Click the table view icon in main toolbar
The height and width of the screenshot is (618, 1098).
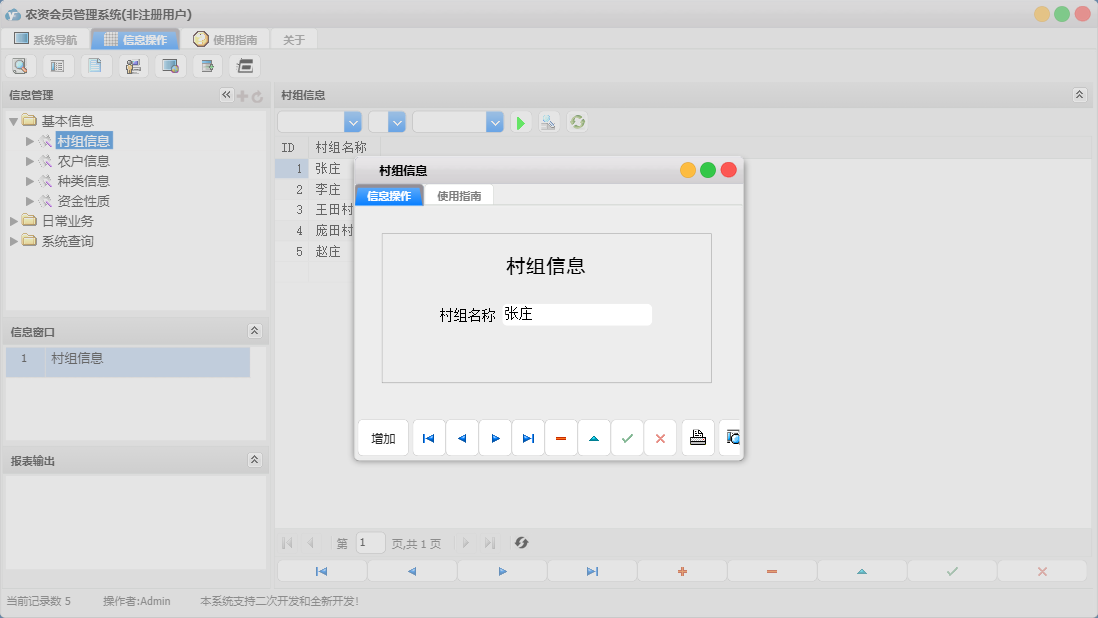click(57, 65)
